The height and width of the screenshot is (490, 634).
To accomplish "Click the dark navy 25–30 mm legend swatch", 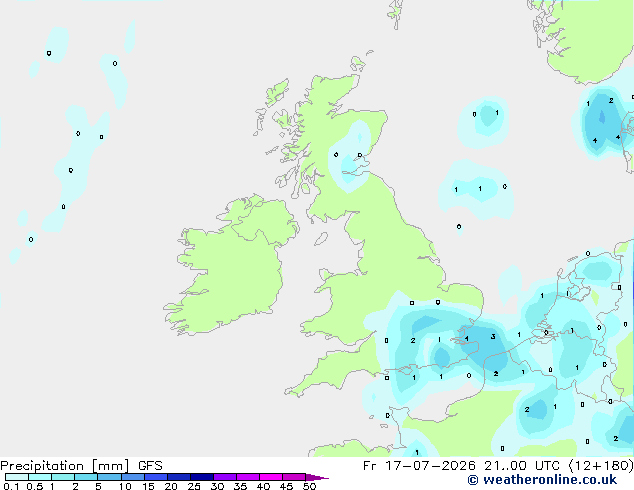I will click(x=201, y=477).
